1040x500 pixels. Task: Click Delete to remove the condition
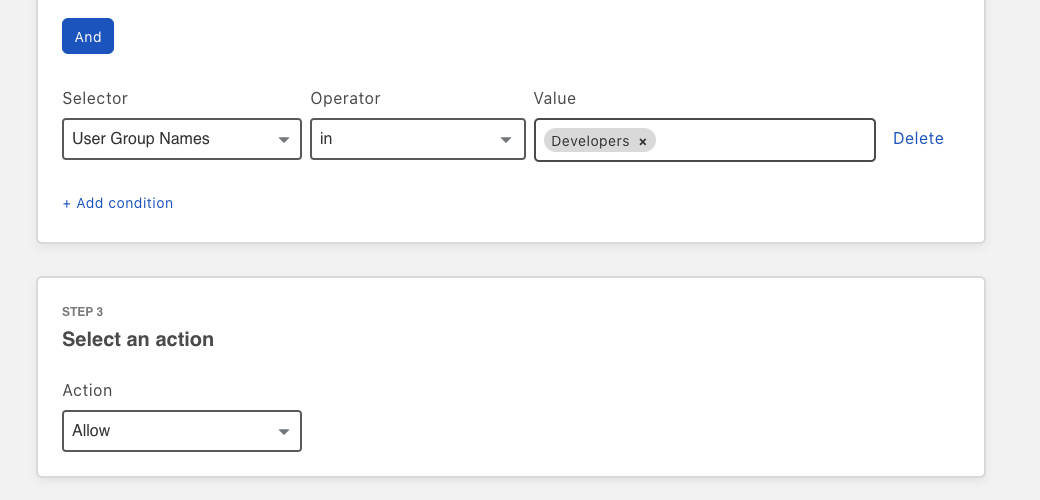click(918, 139)
